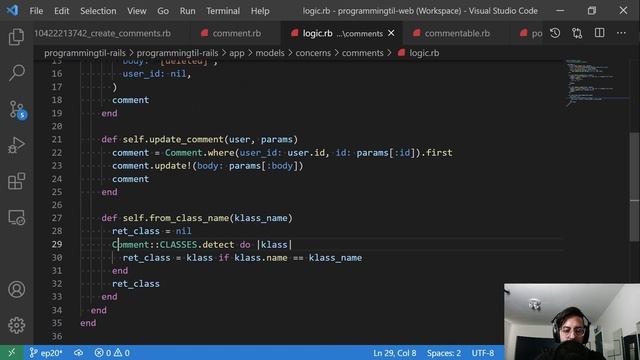Open Source Control view with pending changes
Image resolution: width=640 pixels, height=360 pixels.
pos(17,109)
